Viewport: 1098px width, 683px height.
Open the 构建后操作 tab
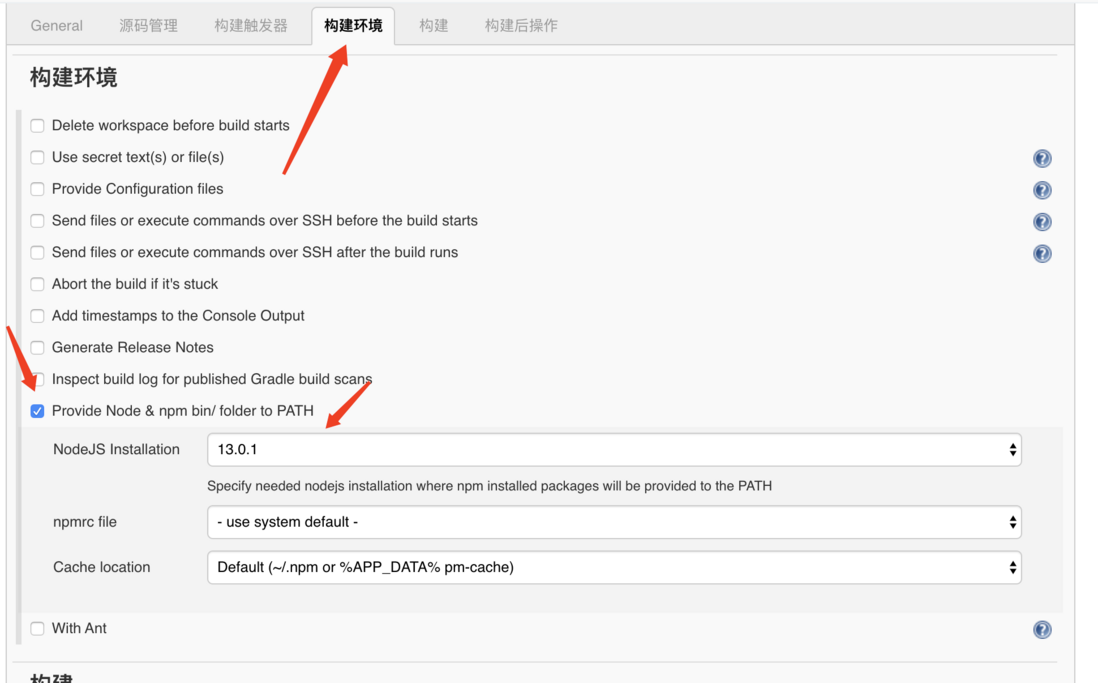click(x=521, y=26)
